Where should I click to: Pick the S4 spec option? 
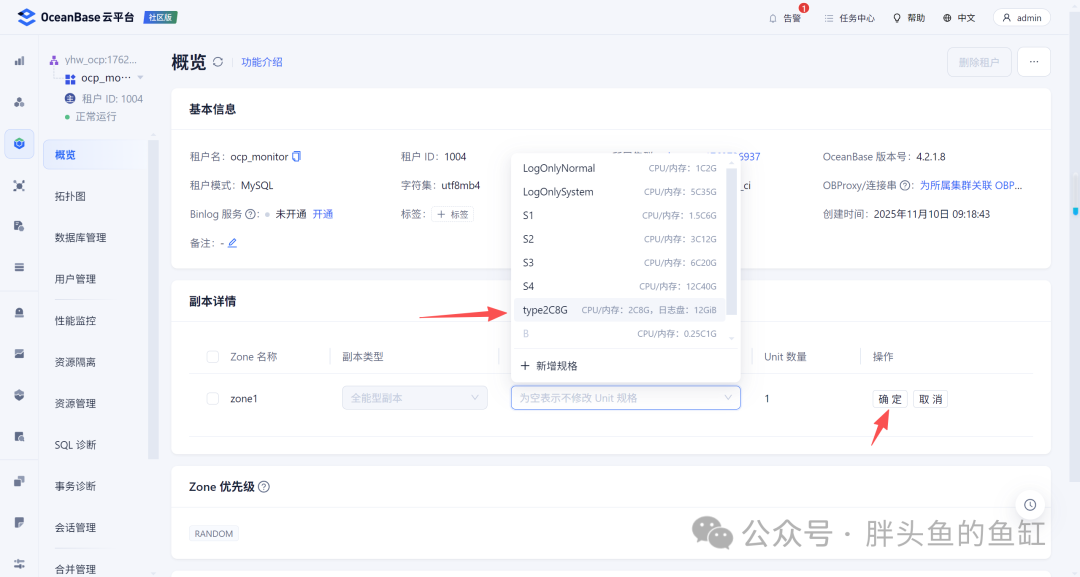(619, 286)
